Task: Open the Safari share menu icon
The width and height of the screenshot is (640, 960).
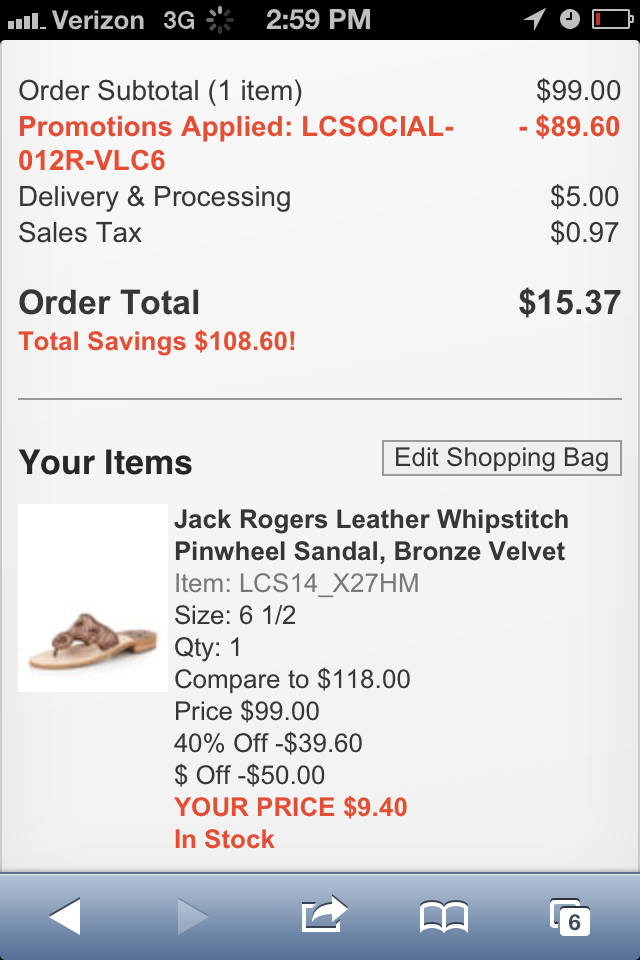Action: 323,914
